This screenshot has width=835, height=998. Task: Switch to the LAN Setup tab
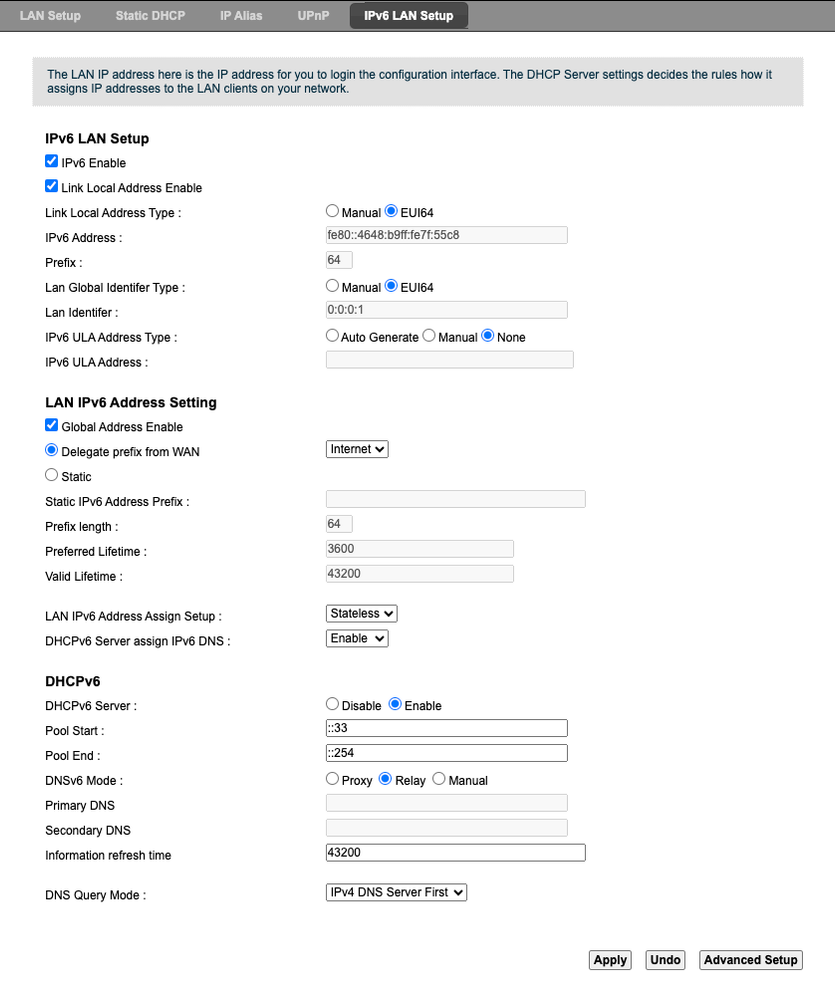click(50, 16)
